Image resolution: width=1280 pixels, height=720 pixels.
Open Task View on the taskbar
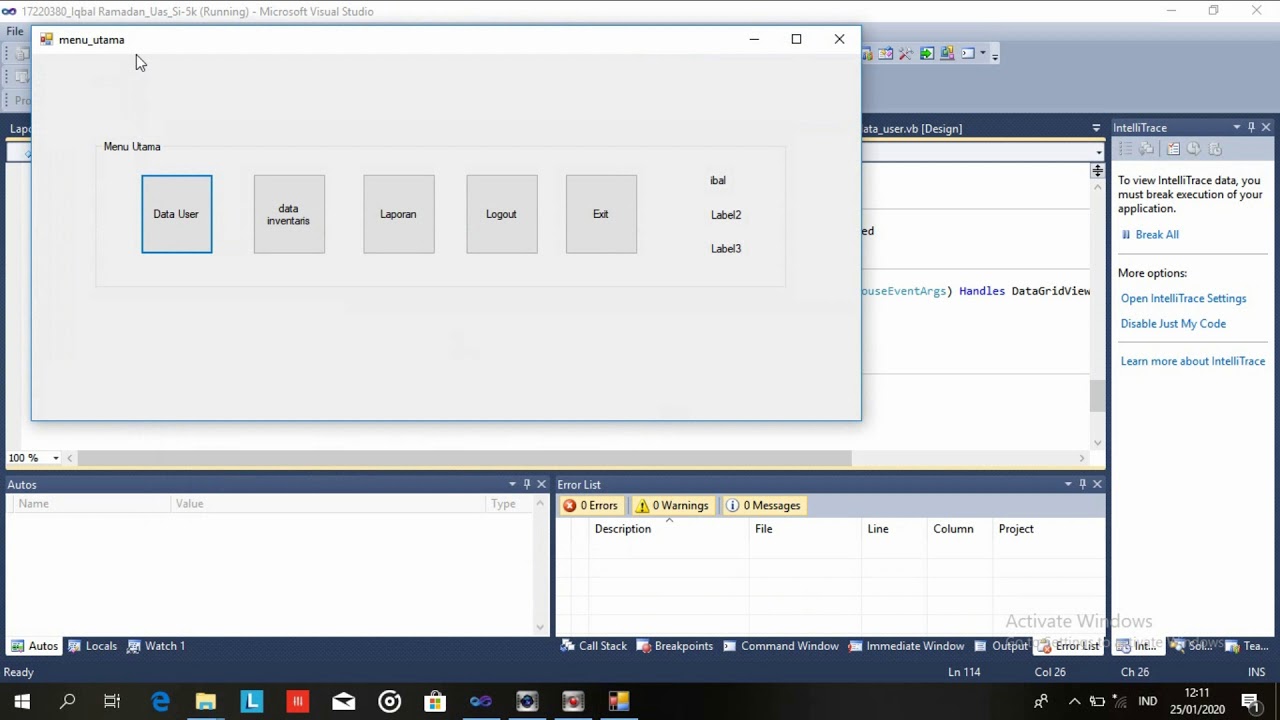(x=112, y=701)
